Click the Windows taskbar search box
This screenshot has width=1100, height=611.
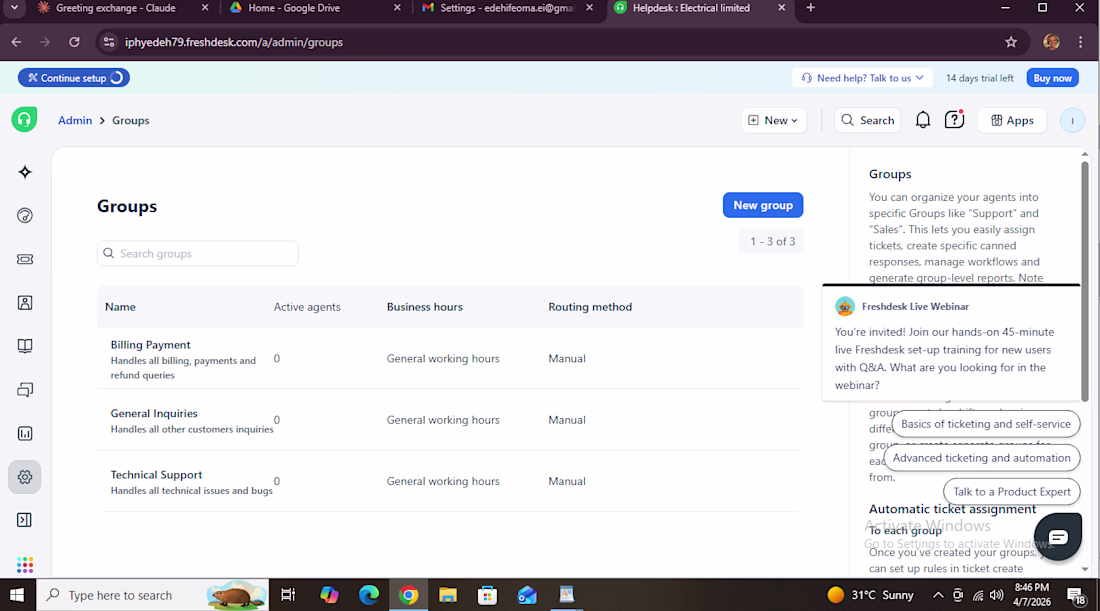152,595
